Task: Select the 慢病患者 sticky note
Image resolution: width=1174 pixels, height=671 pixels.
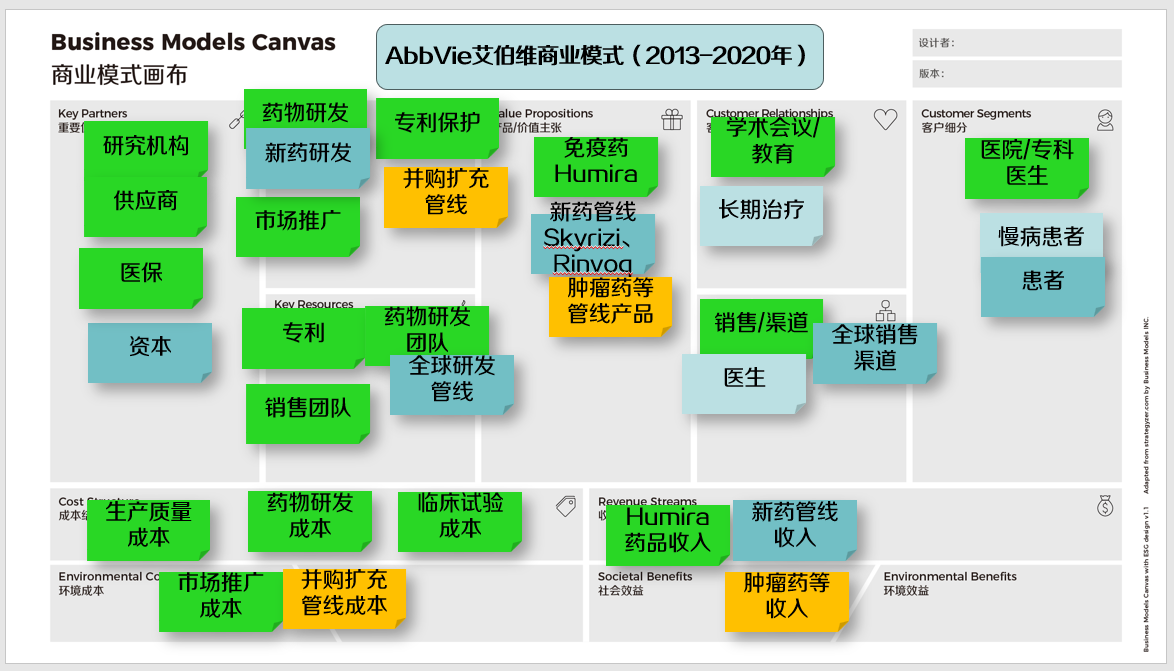Action: click(1041, 236)
